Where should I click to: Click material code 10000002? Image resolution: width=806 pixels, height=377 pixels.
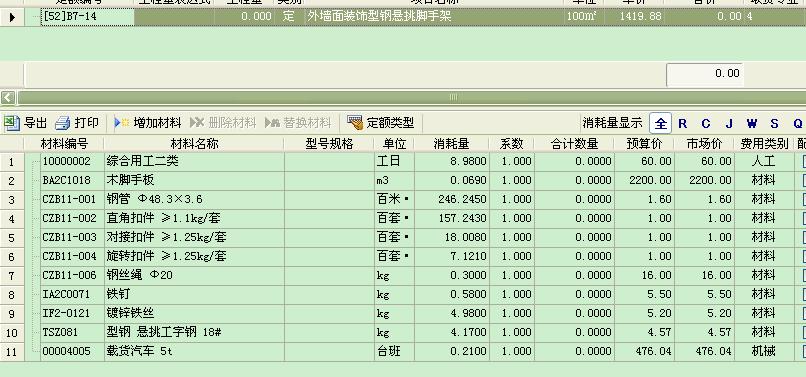click(66, 161)
